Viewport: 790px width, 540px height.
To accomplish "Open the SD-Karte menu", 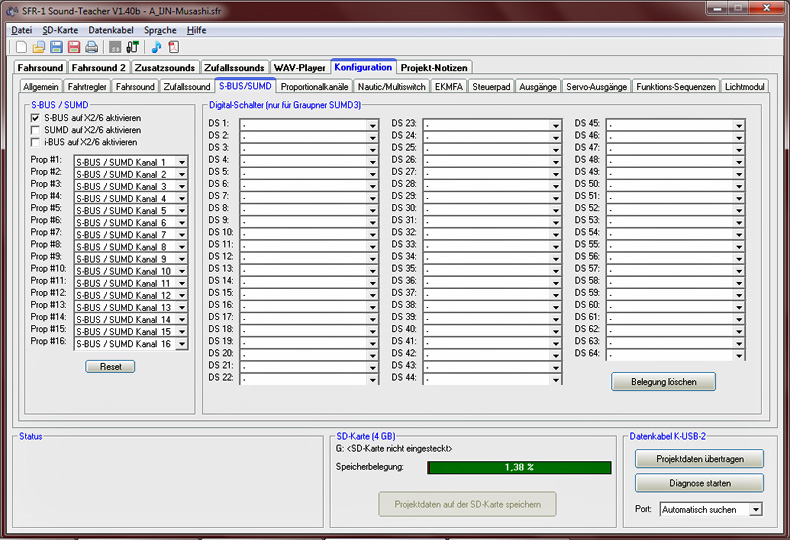I will (60, 30).
